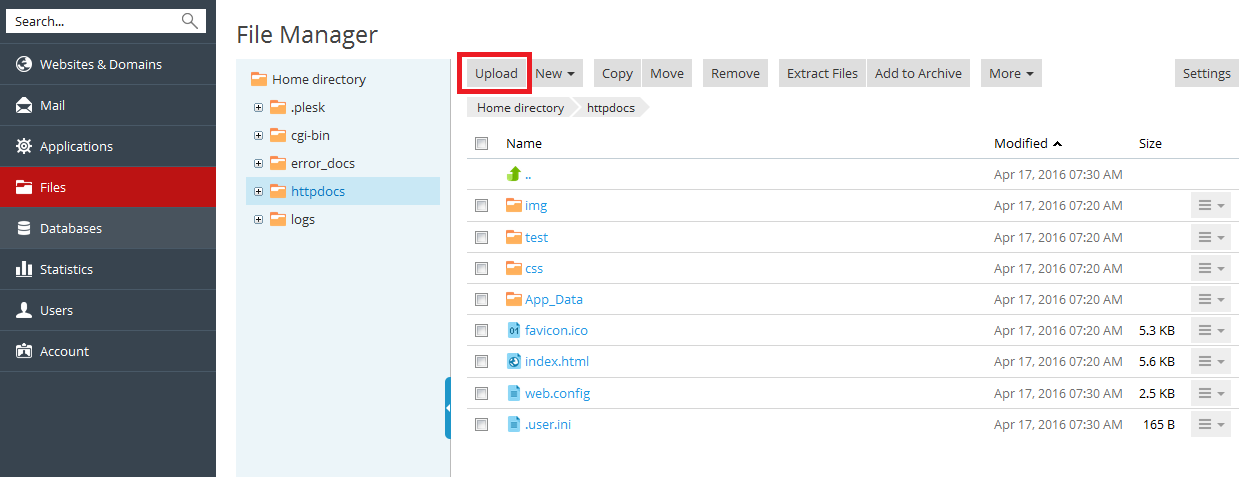Open the index.html row actions menu
The width and height of the screenshot is (1256, 477).
[x=1211, y=361]
